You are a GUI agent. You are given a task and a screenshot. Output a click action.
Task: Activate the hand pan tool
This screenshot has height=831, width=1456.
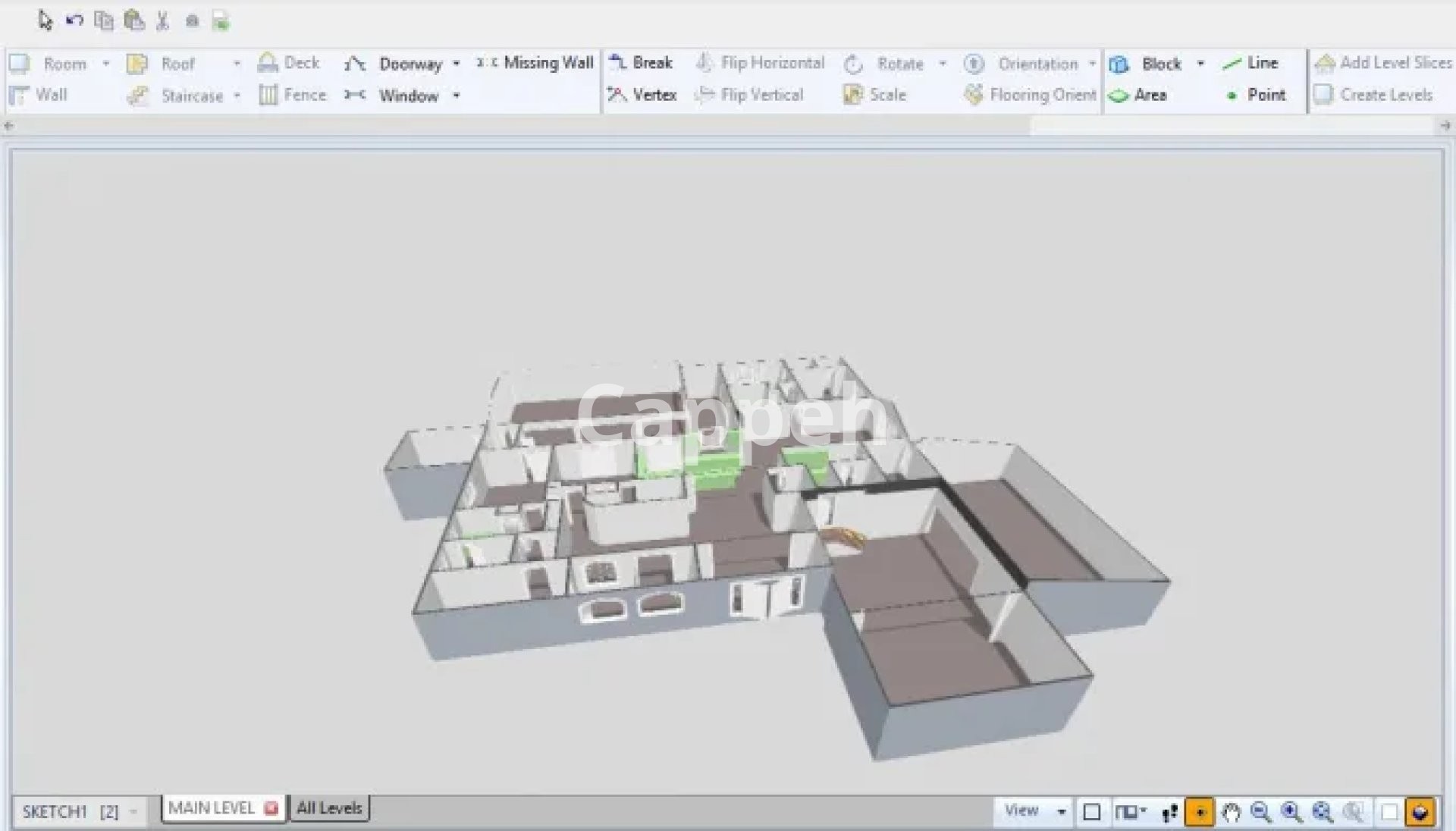pos(1231,812)
